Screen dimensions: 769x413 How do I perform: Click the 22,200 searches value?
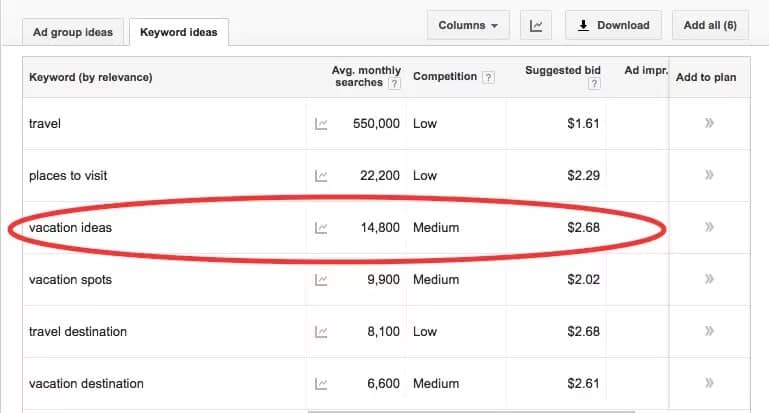(380, 176)
